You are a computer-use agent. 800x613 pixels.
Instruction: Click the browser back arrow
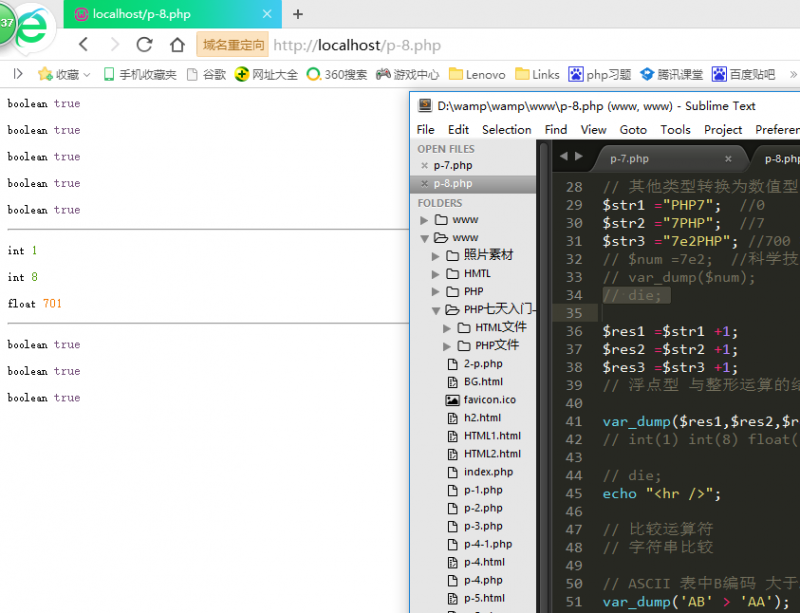click(x=83, y=45)
